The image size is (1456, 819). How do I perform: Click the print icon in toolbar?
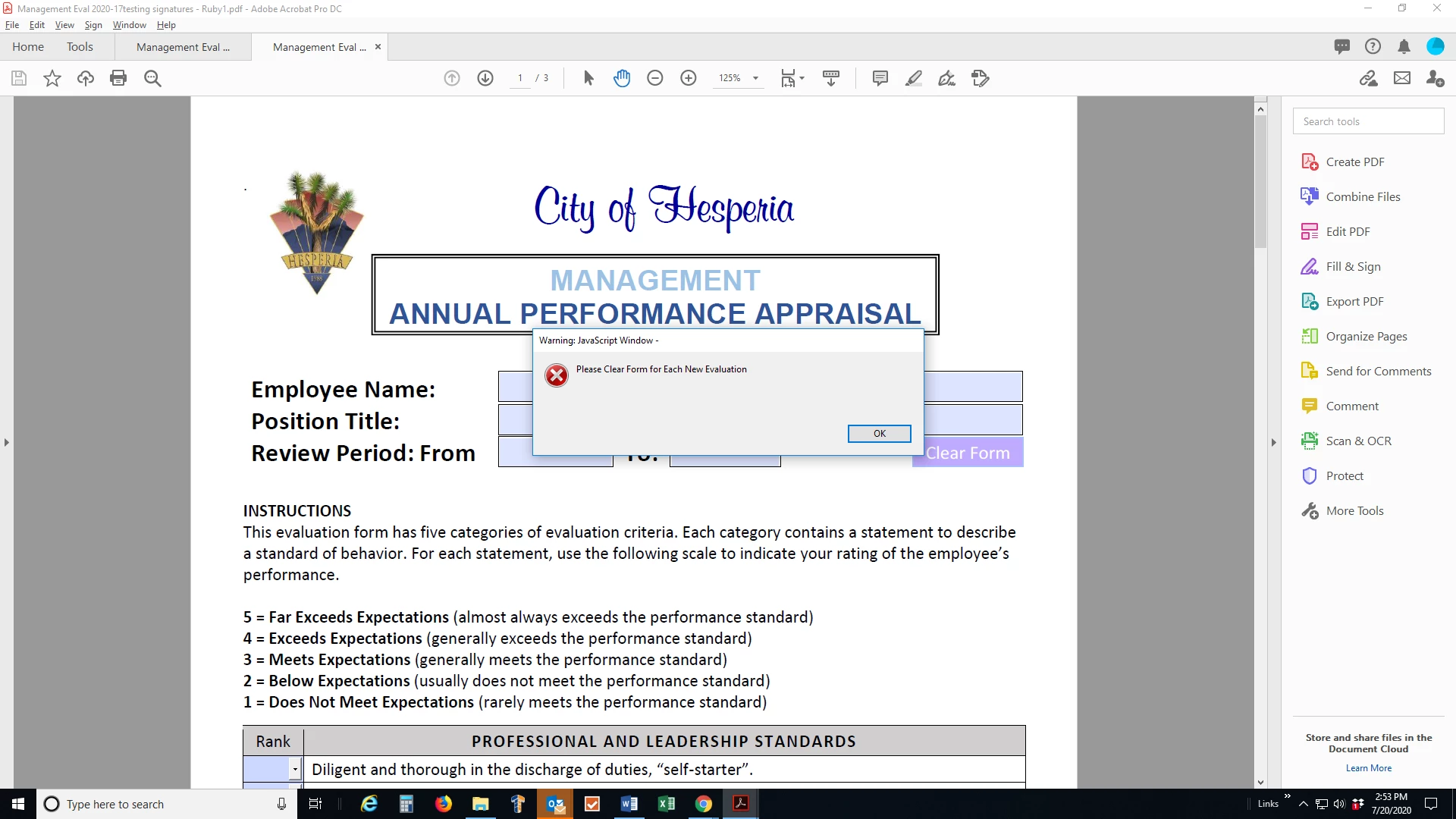(x=118, y=78)
